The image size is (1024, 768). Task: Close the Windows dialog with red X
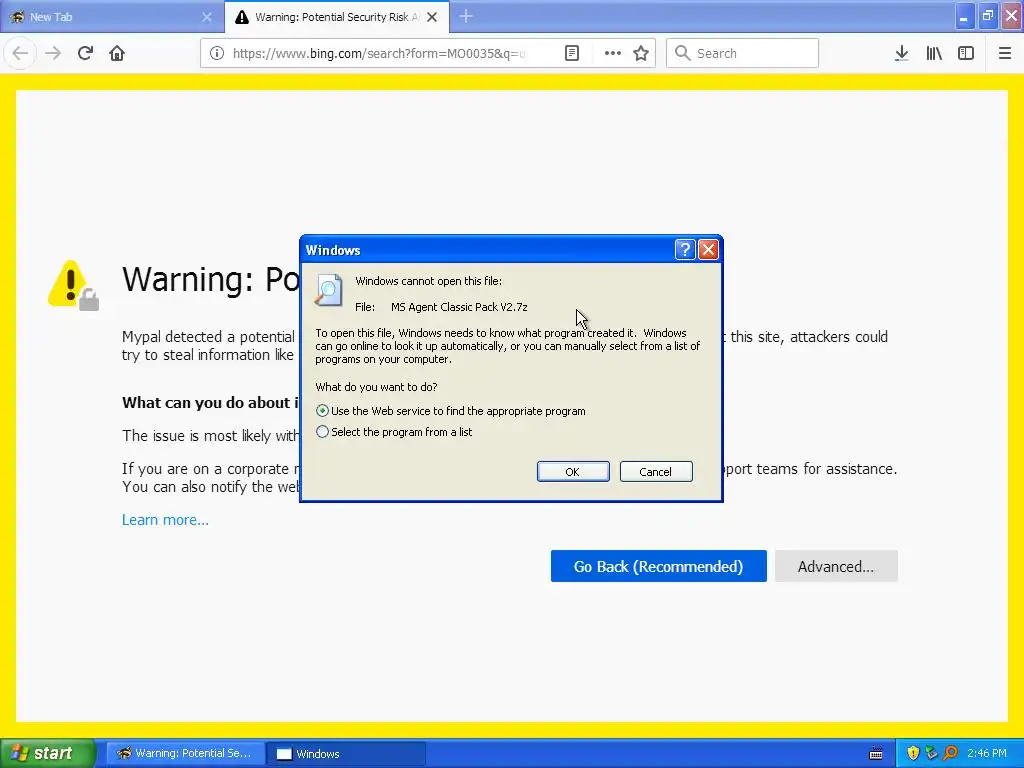pos(709,249)
